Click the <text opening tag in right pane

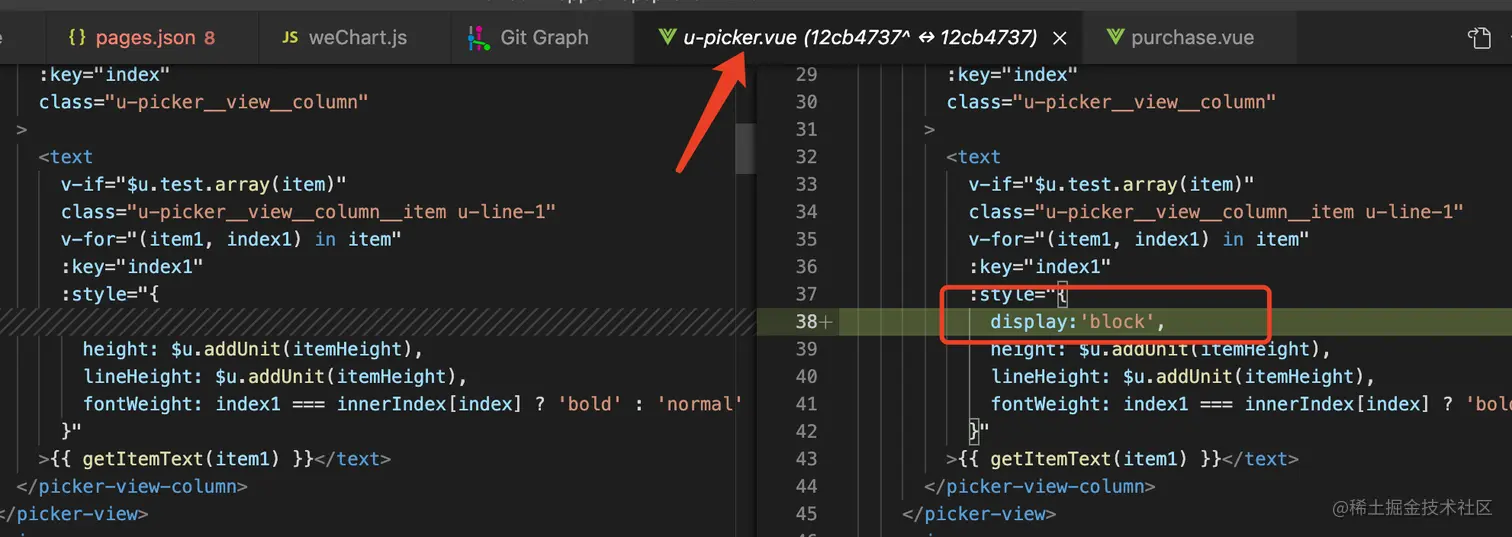(x=973, y=157)
